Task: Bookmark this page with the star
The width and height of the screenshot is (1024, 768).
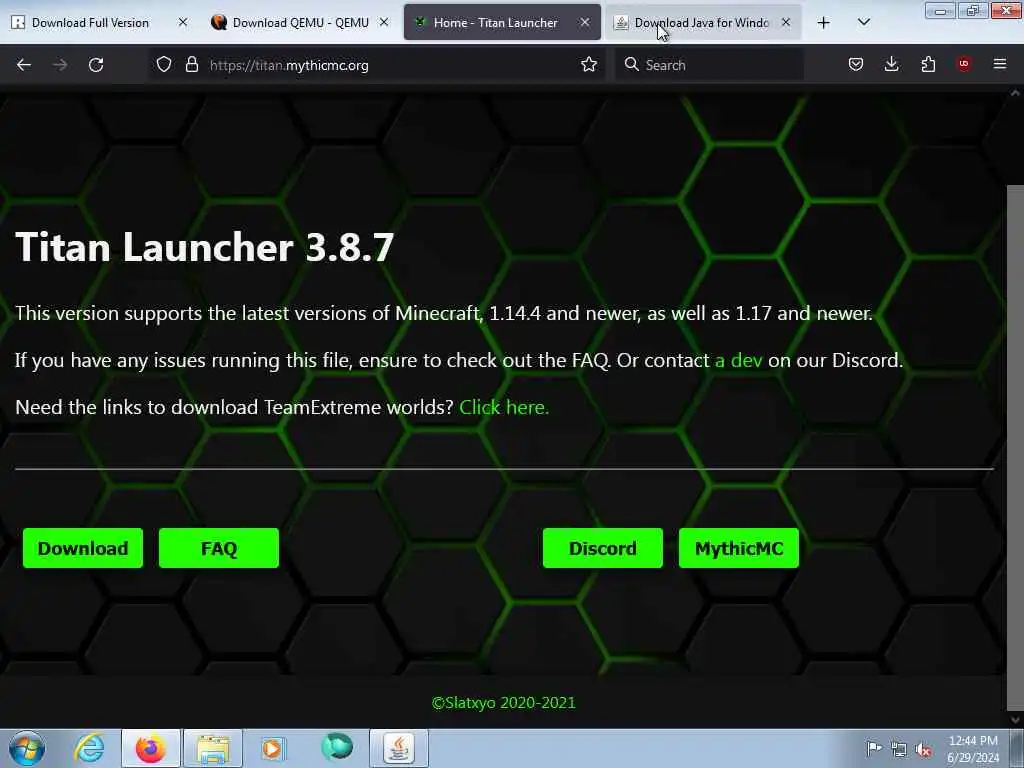Action: (x=589, y=65)
